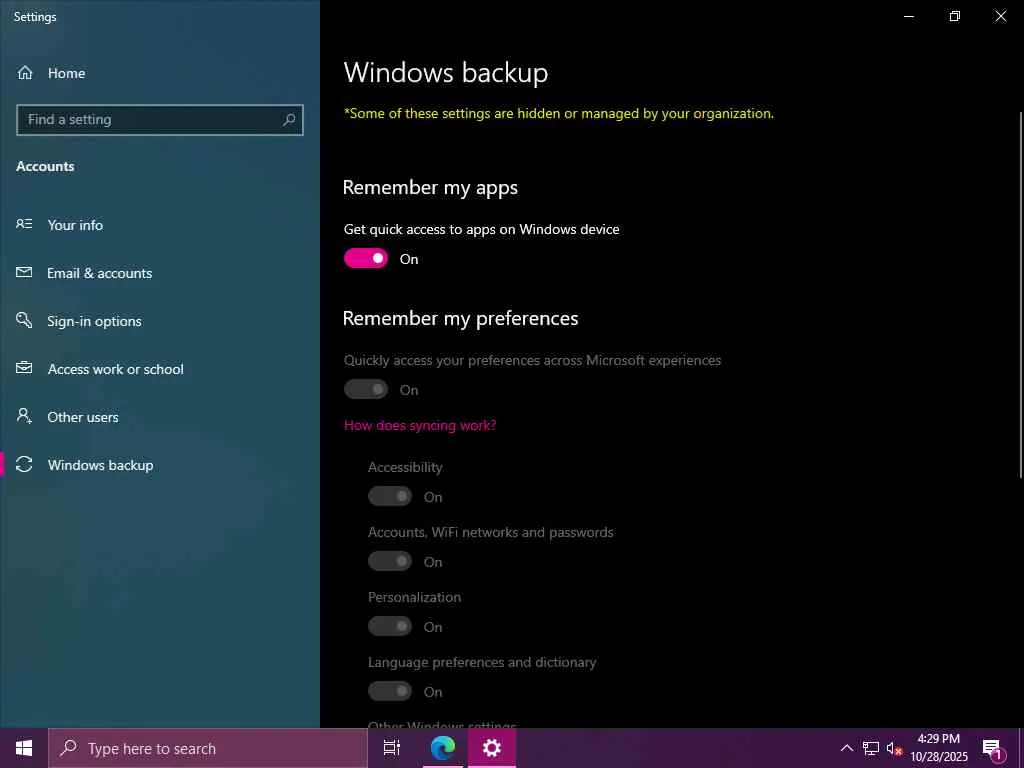Restore down the Settings window
This screenshot has width=1024, height=768.
point(955,16)
